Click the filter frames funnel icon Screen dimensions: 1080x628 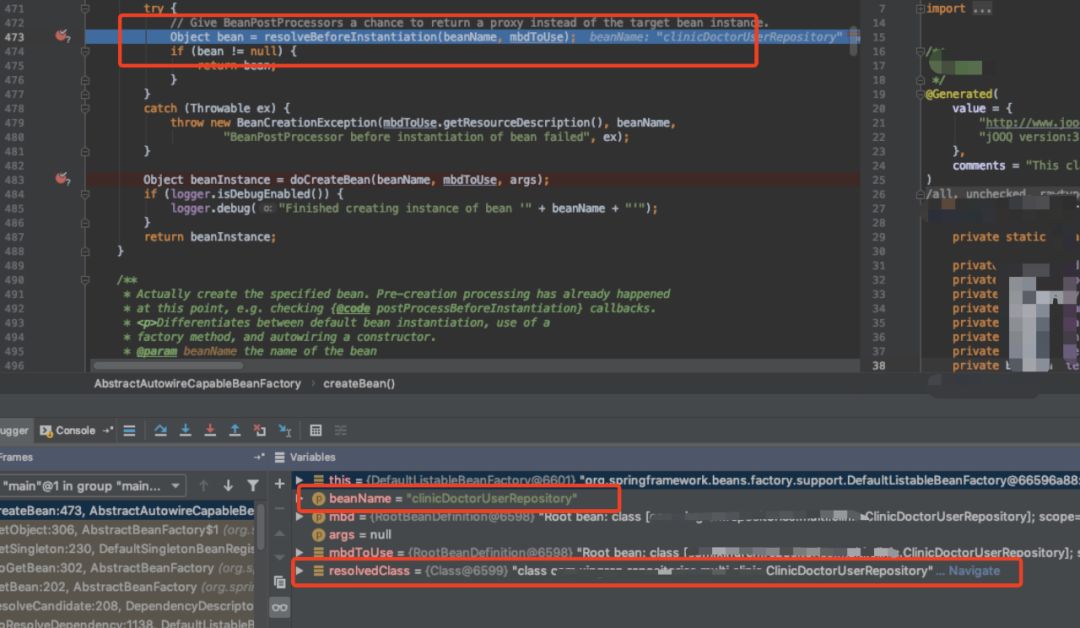click(x=253, y=486)
